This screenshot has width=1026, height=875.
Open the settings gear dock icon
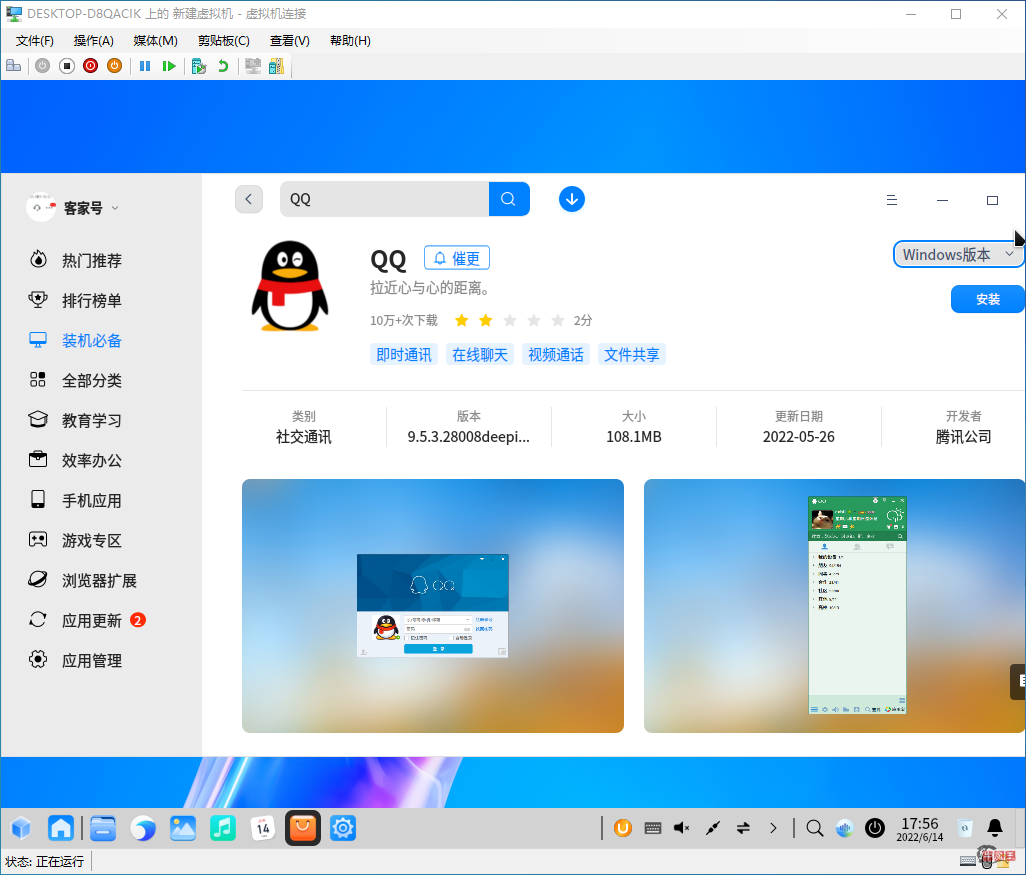[343, 828]
